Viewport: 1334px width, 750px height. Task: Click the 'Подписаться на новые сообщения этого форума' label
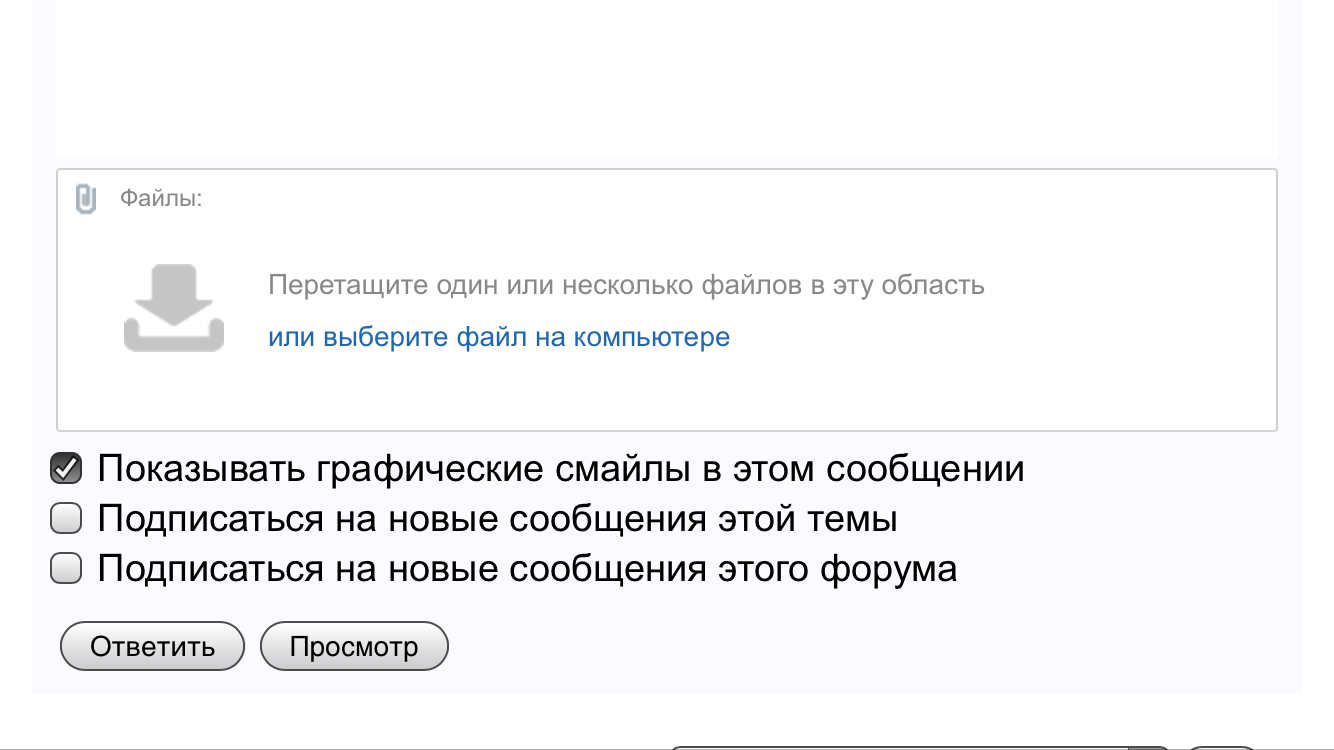point(527,569)
